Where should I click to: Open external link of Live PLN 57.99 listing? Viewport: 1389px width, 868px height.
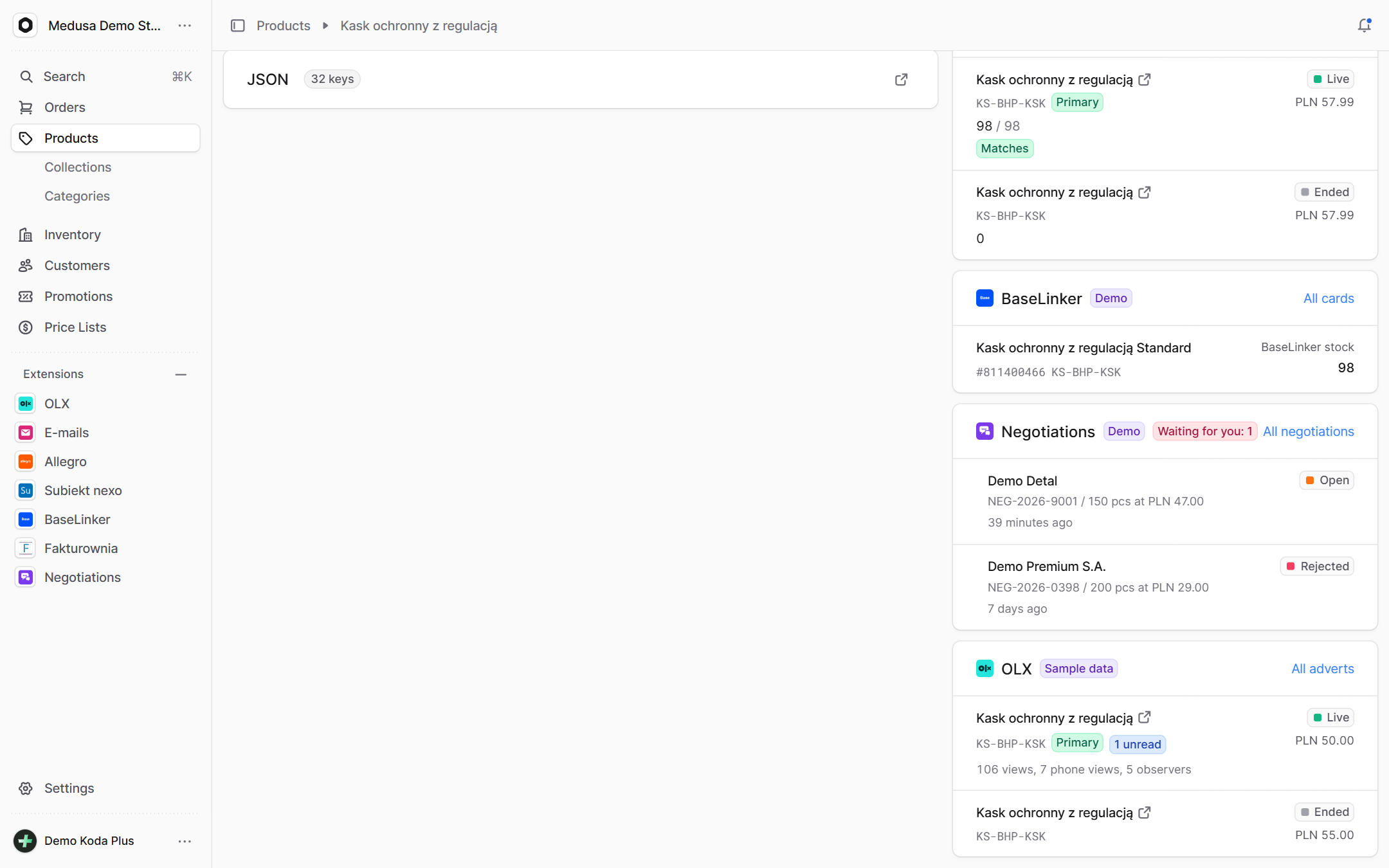click(x=1145, y=80)
